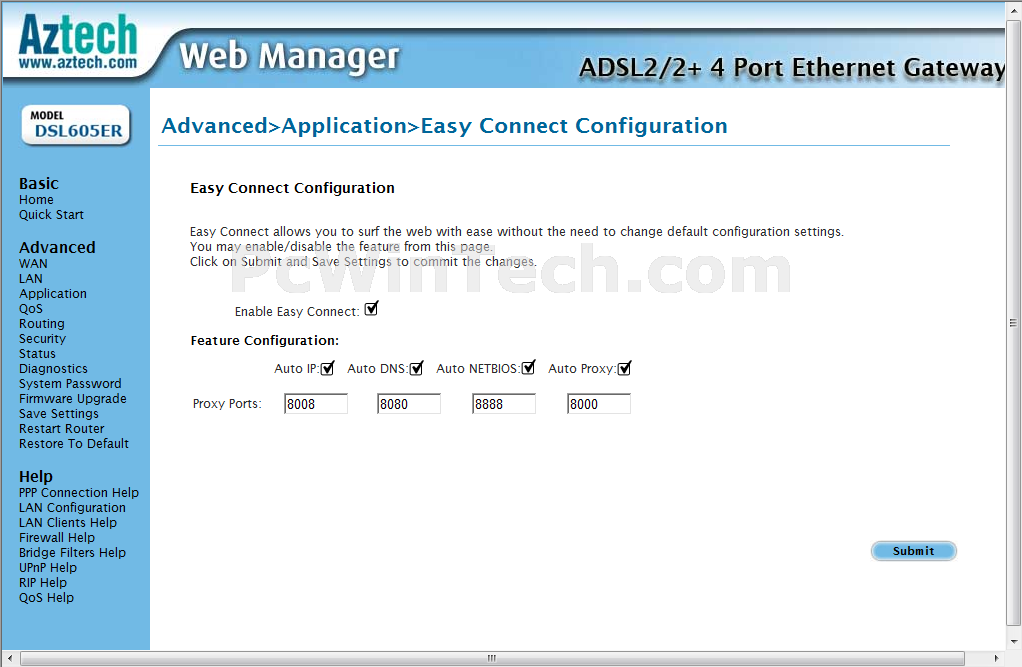
Task: Open the System Password link
Action: [x=70, y=383]
